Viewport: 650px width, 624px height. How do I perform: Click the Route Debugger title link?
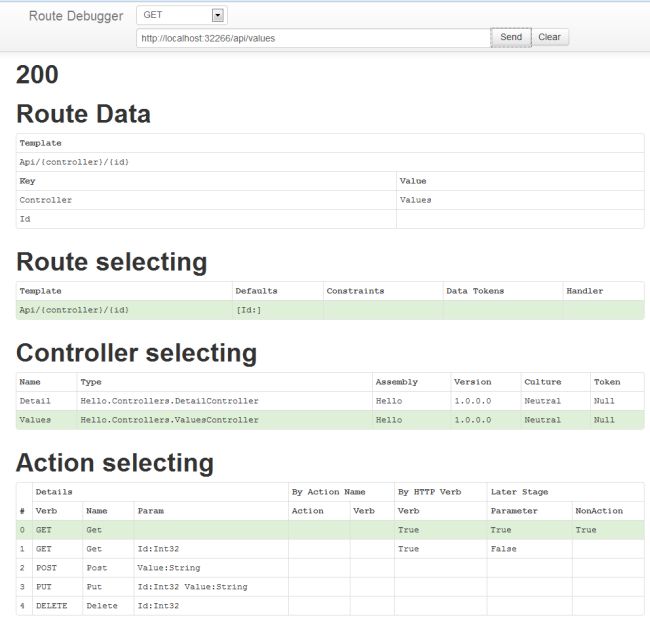[76, 16]
